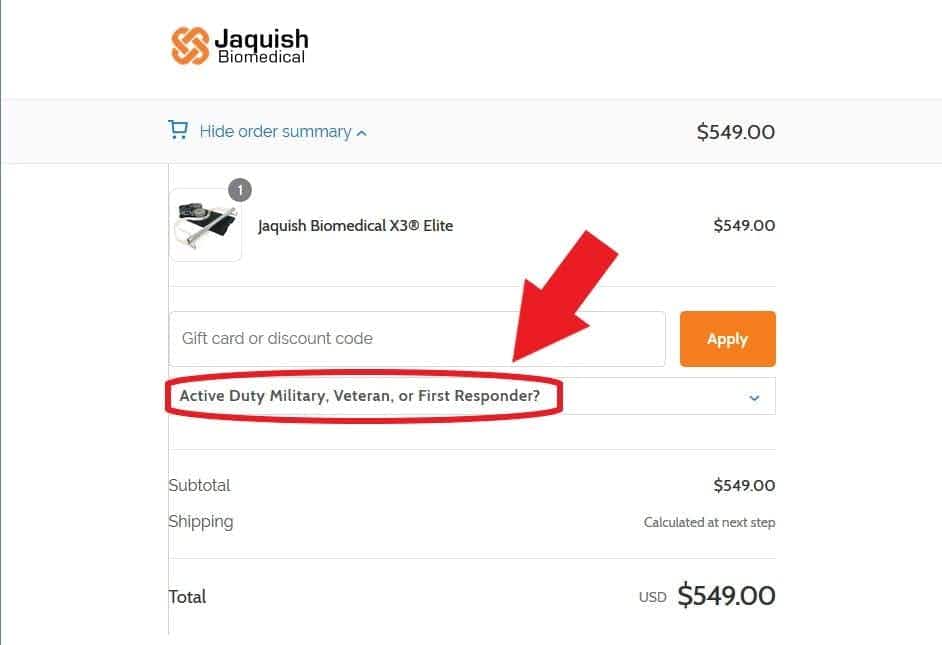Image resolution: width=942 pixels, height=645 pixels.
Task: Click the dropdown arrow for military discount
Action: pyautogui.click(x=754, y=397)
